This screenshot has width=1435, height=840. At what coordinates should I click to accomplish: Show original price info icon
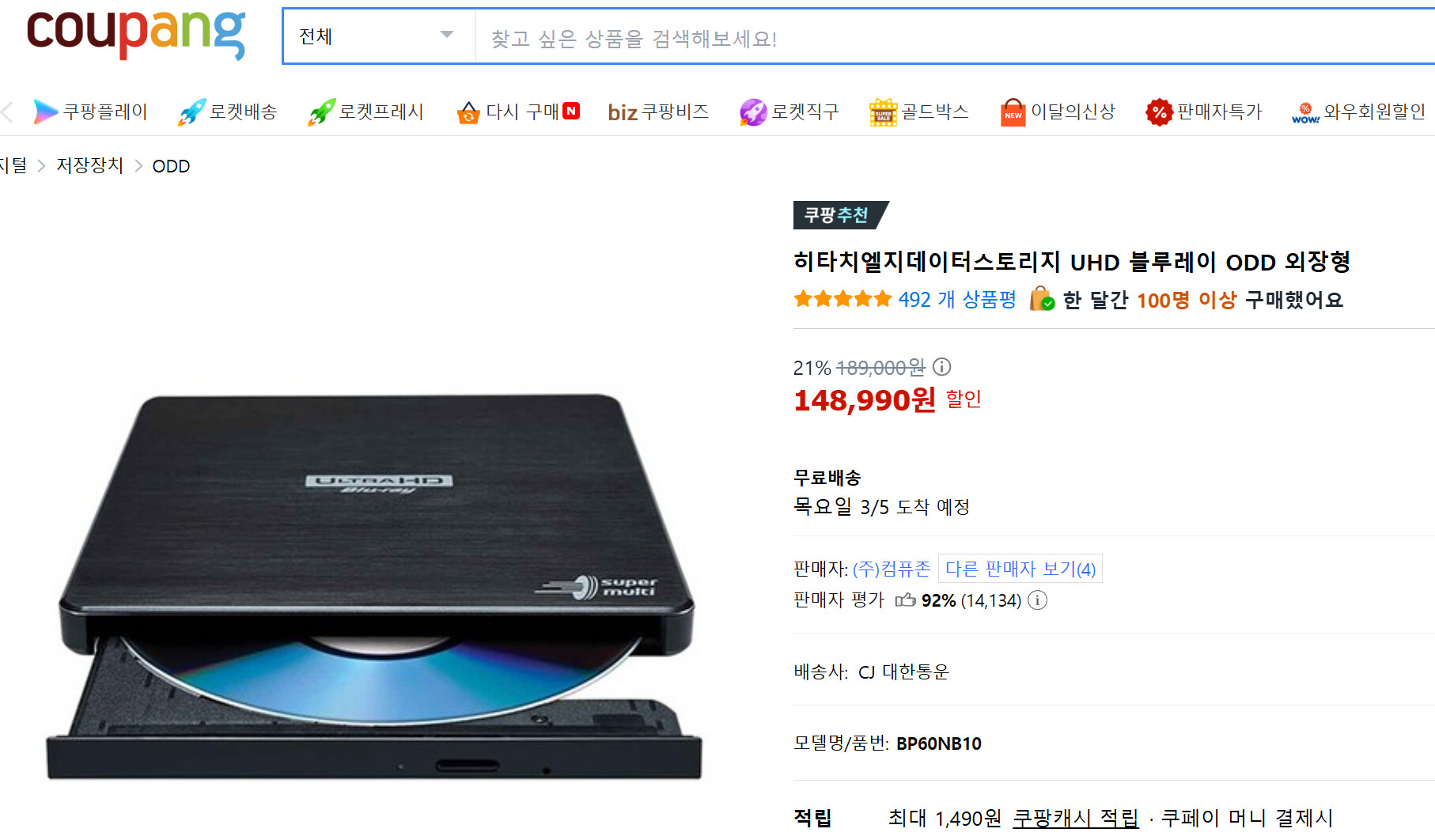tap(941, 367)
